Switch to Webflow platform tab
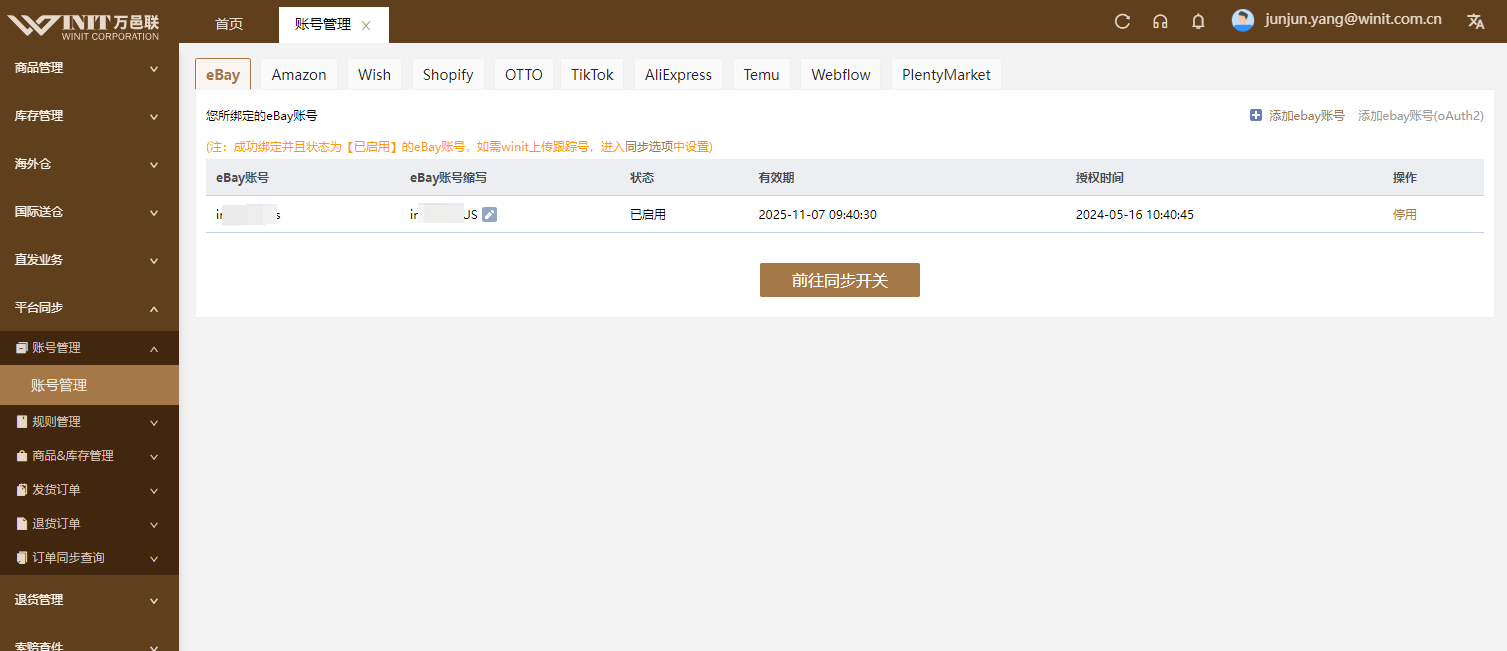 [841, 75]
